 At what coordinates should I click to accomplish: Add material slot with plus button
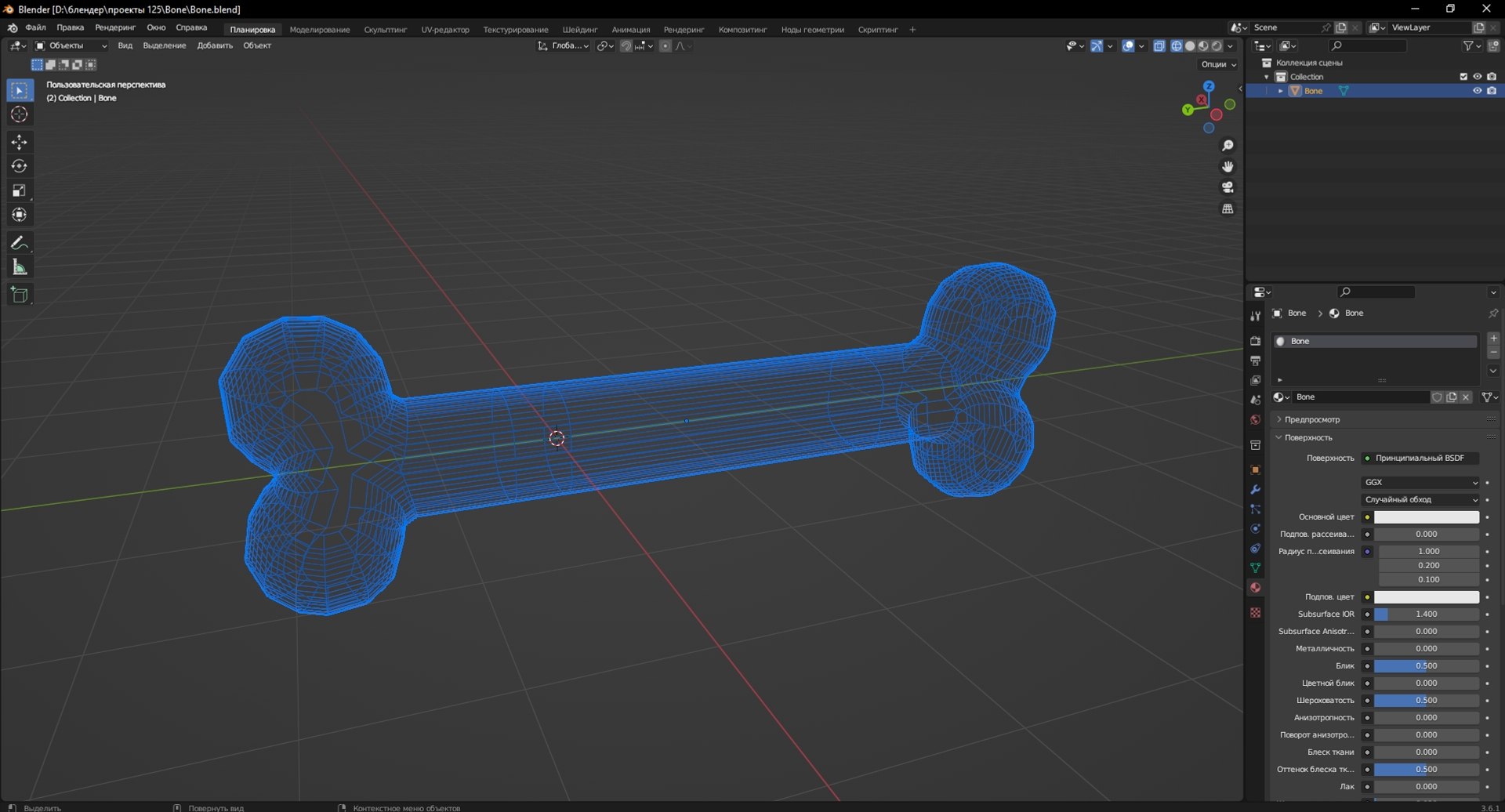1493,338
